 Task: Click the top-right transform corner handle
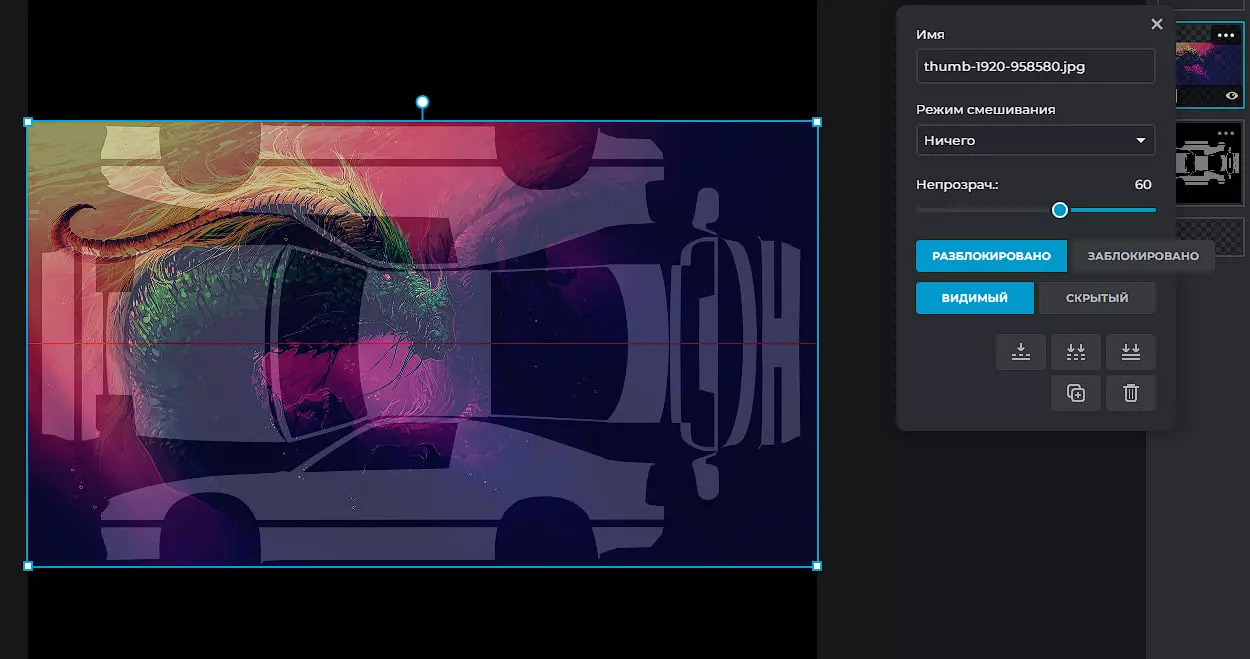click(x=817, y=122)
